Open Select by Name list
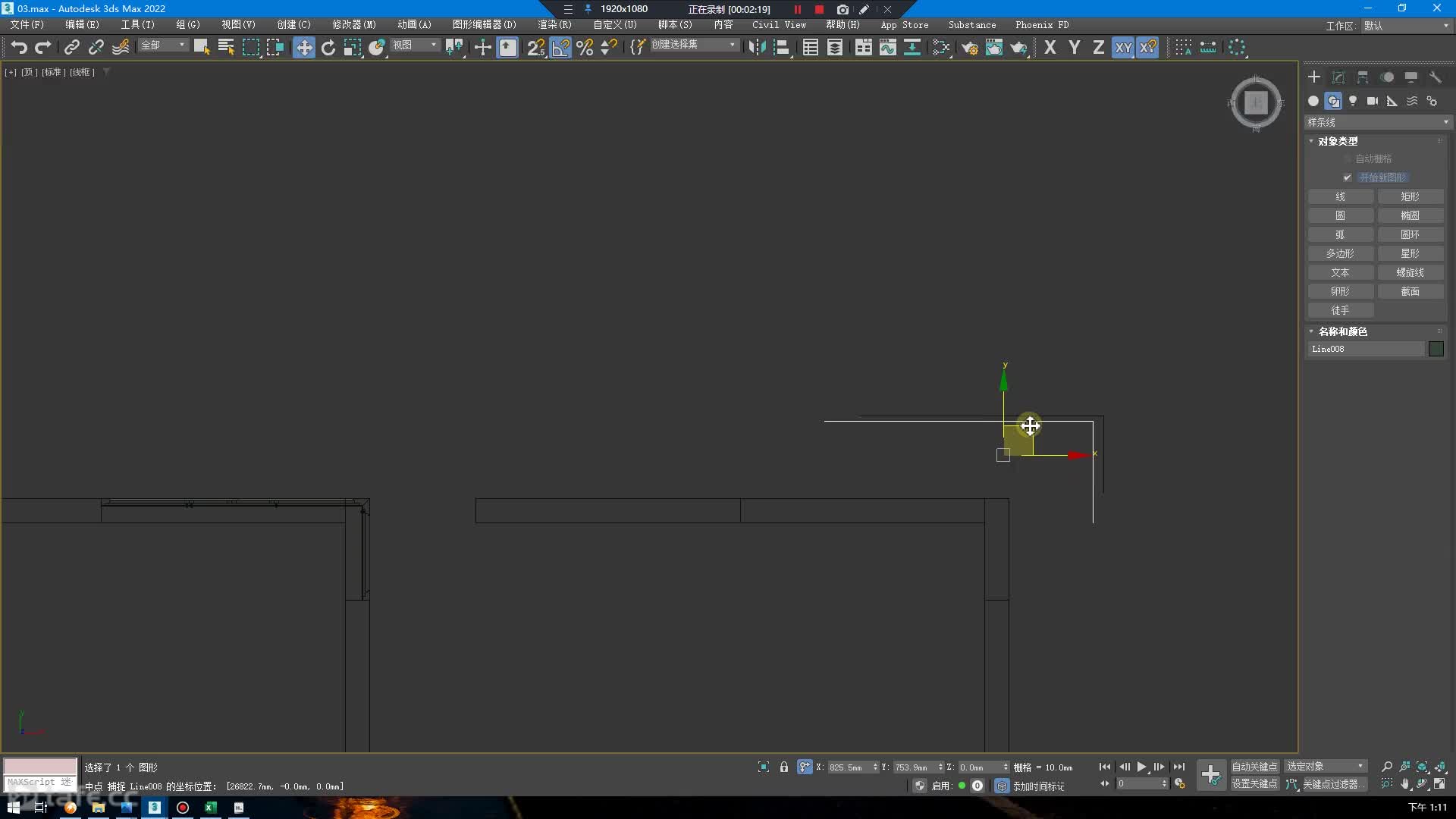Viewport: 1456px width, 819px height. point(226,48)
